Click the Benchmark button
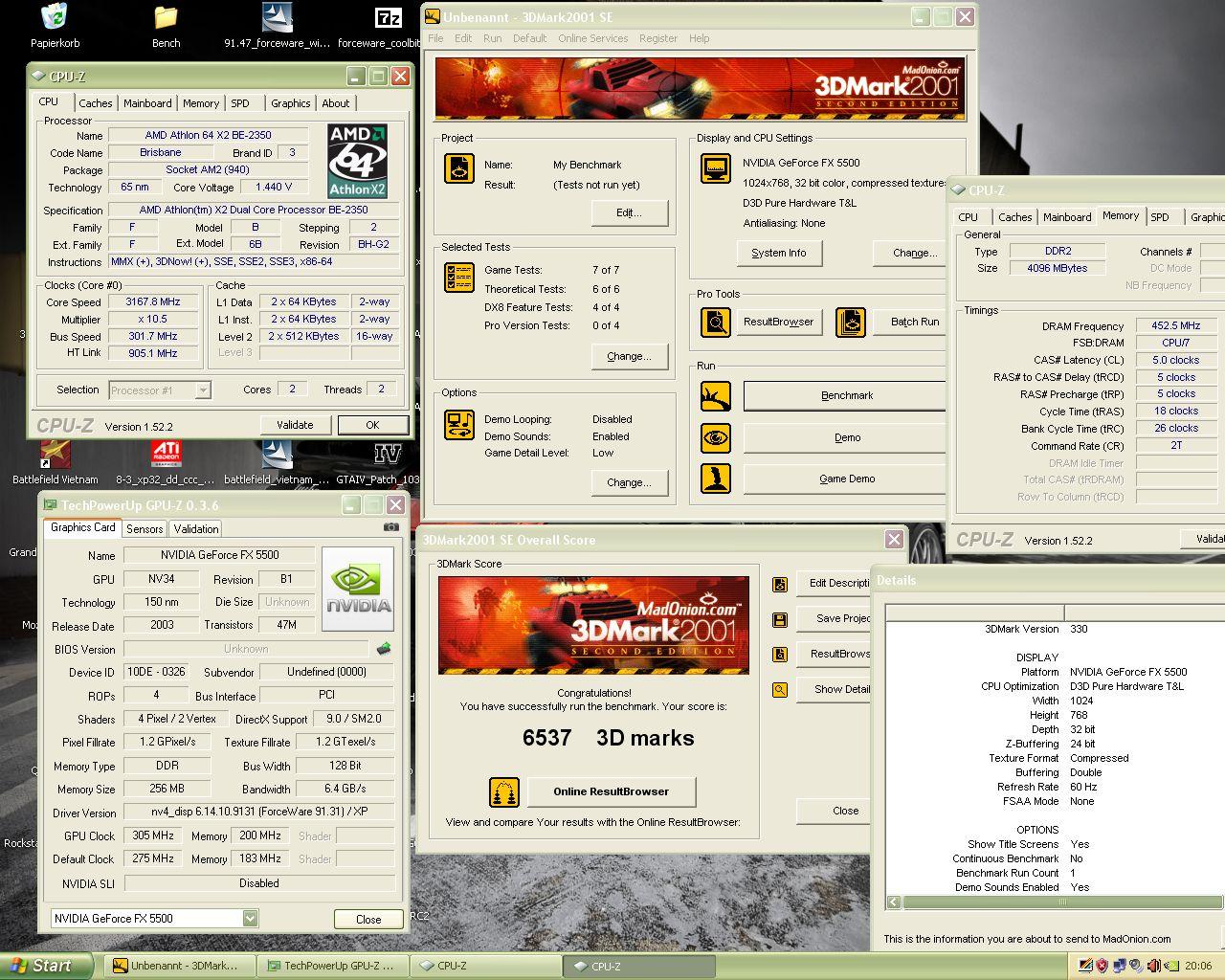Viewport: 1225px width, 980px height. pos(846,395)
